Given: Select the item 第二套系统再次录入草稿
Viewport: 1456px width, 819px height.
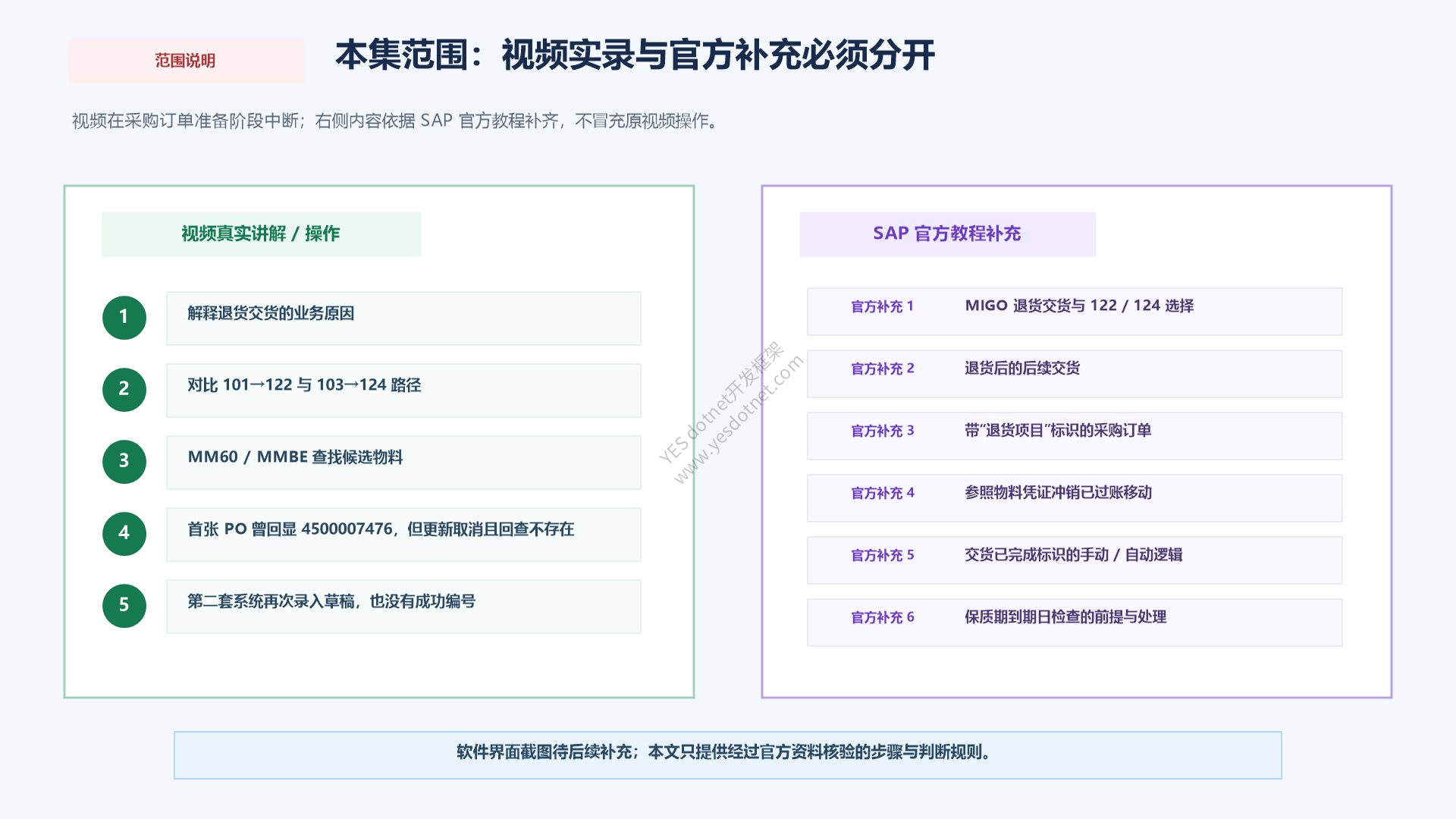Looking at the screenshot, I should click(403, 607).
